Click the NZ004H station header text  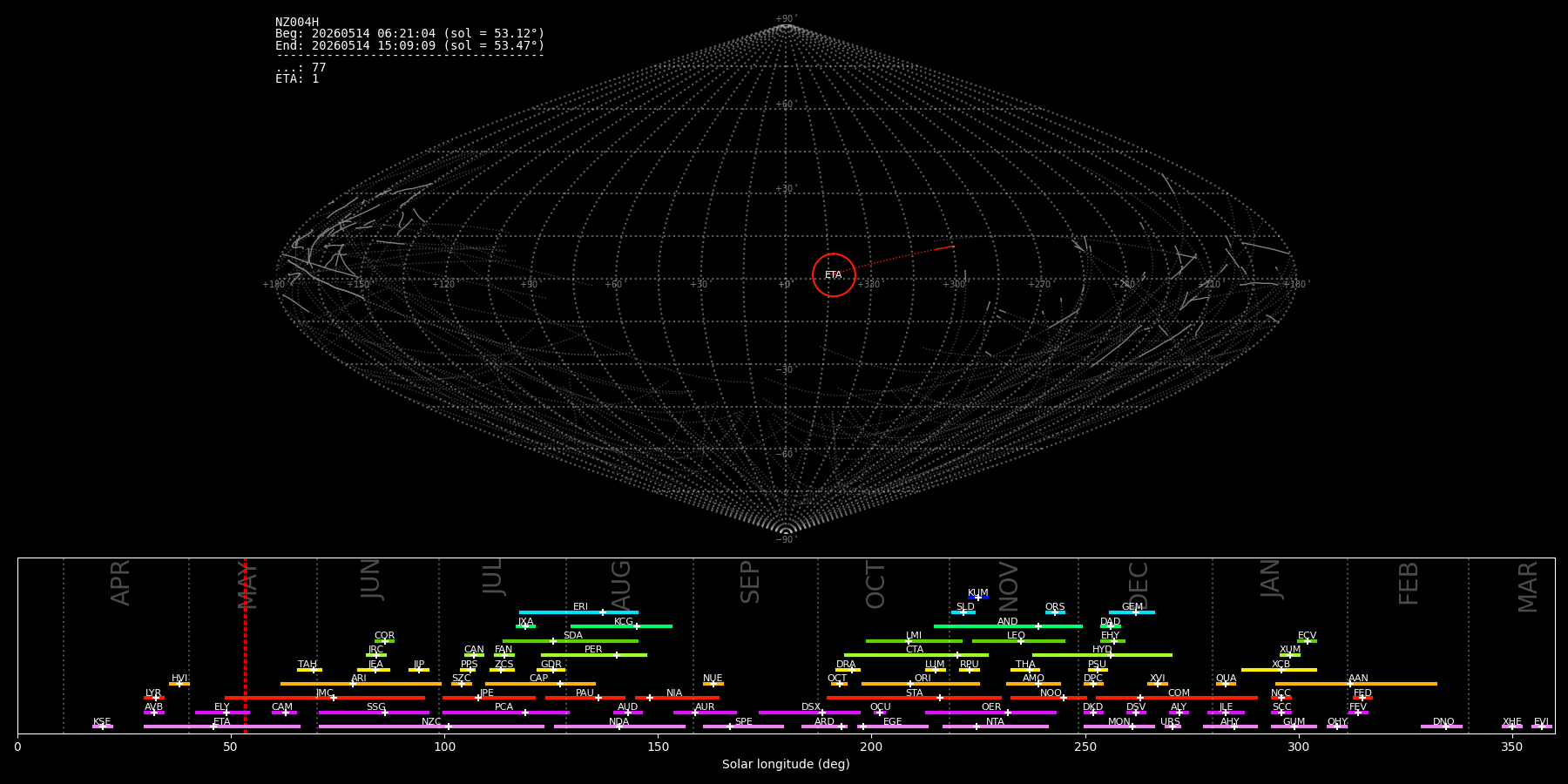point(297,23)
